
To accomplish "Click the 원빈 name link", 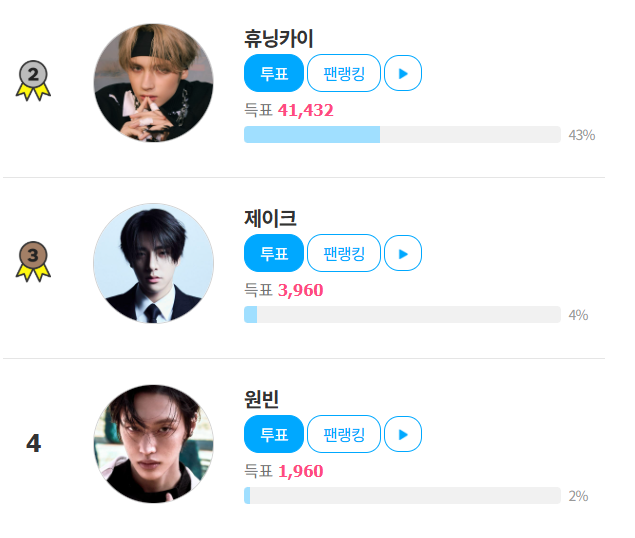I will (262, 399).
